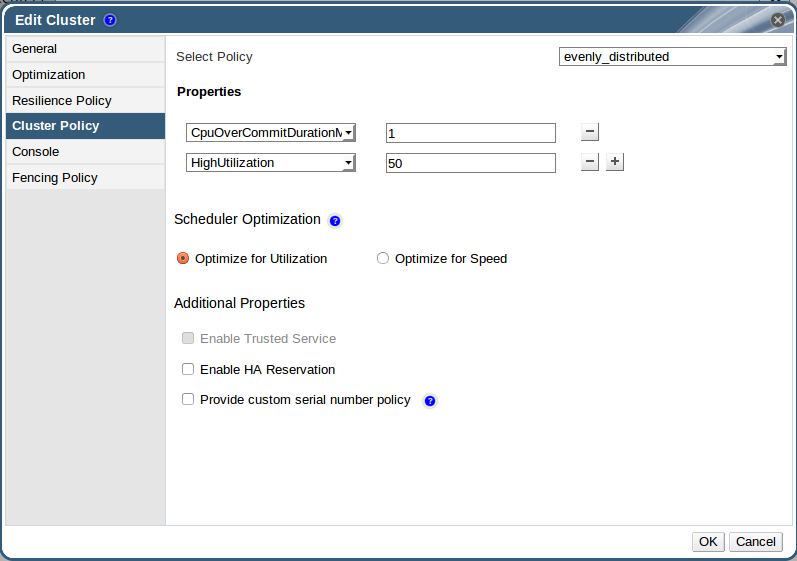
Task: Click the Scheduler Optimization help icon
Action: click(335, 221)
